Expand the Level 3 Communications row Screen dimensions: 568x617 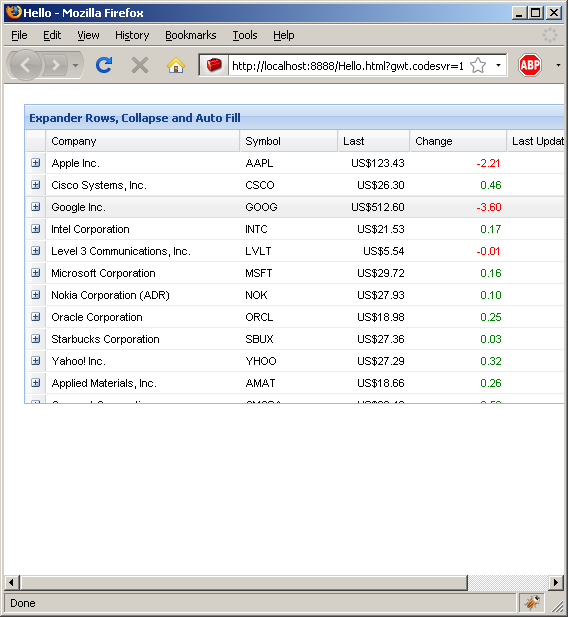35,251
